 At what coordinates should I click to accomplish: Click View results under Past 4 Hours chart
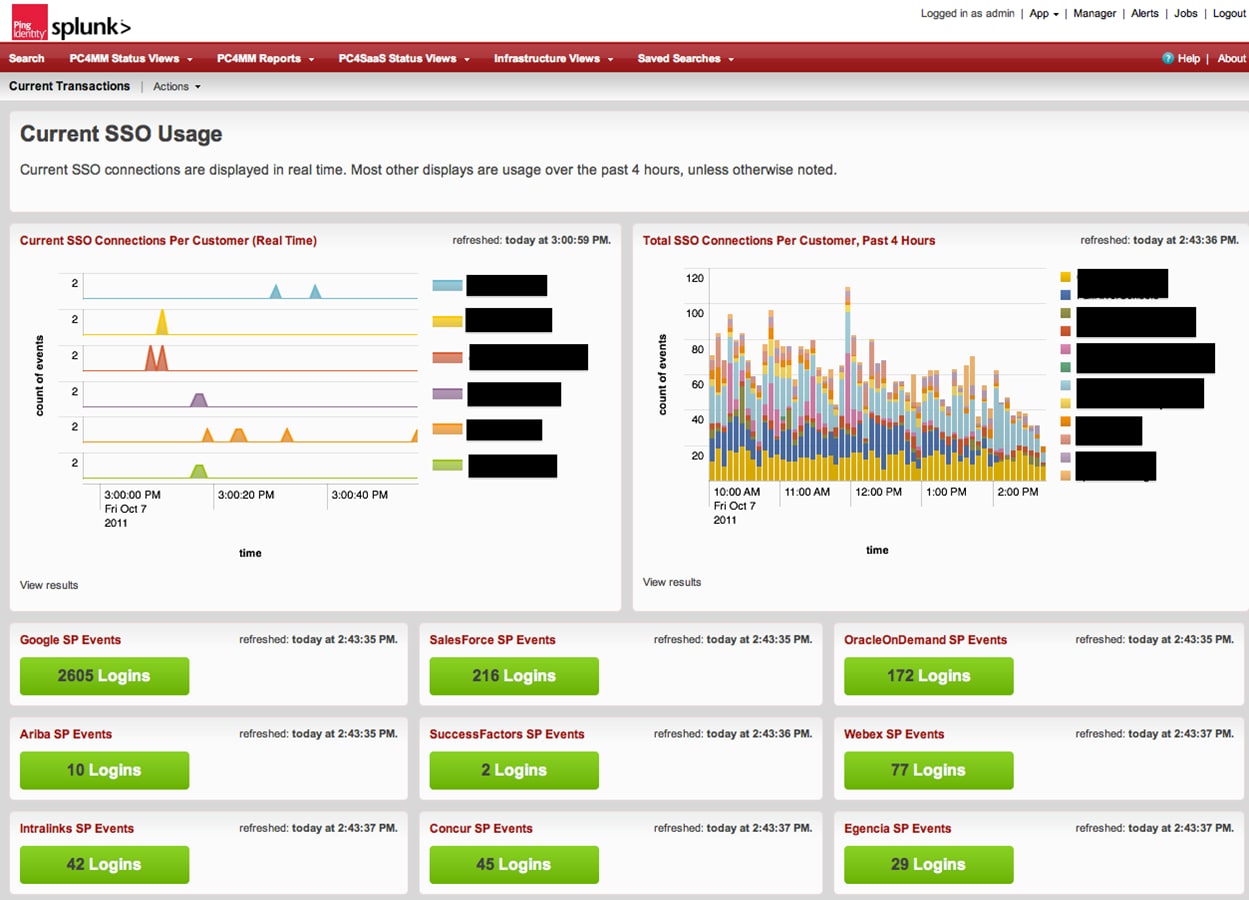tap(672, 582)
